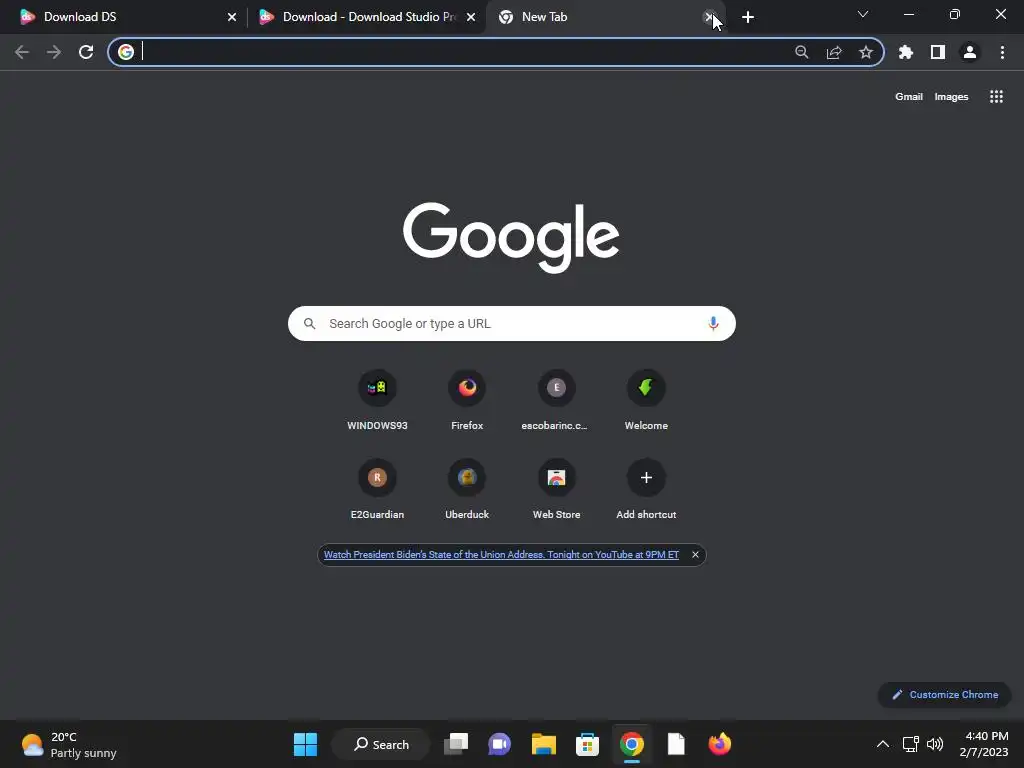This screenshot has width=1024, height=768.
Task: Share this page using the share icon
Action: [x=834, y=52]
